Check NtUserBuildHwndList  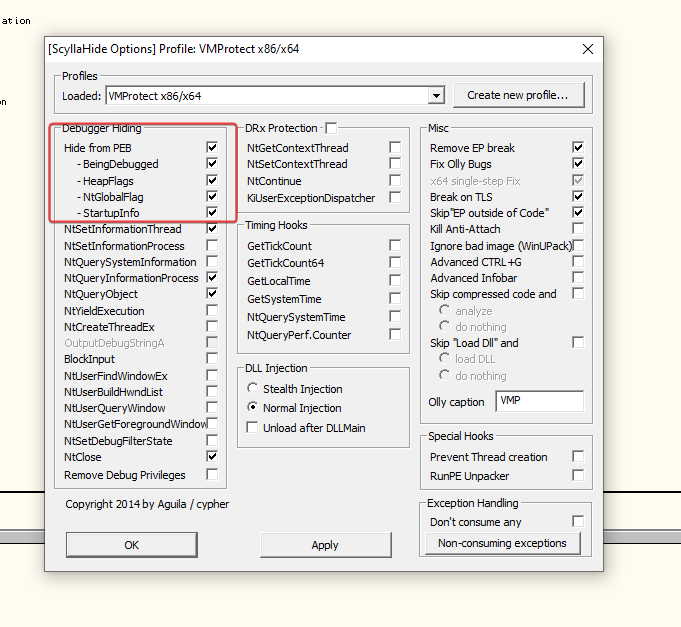[212, 391]
